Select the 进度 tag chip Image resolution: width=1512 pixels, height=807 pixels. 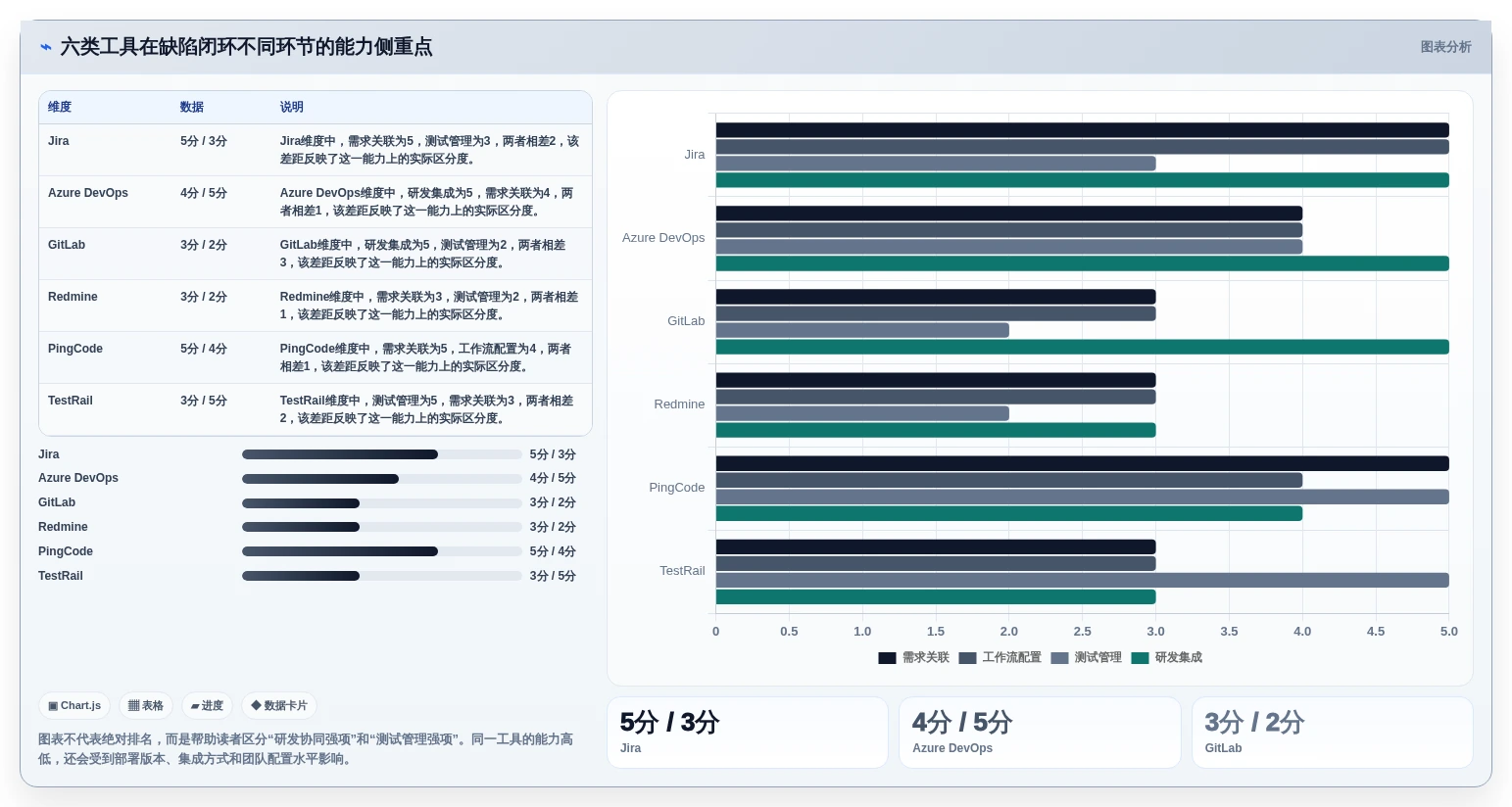207,705
